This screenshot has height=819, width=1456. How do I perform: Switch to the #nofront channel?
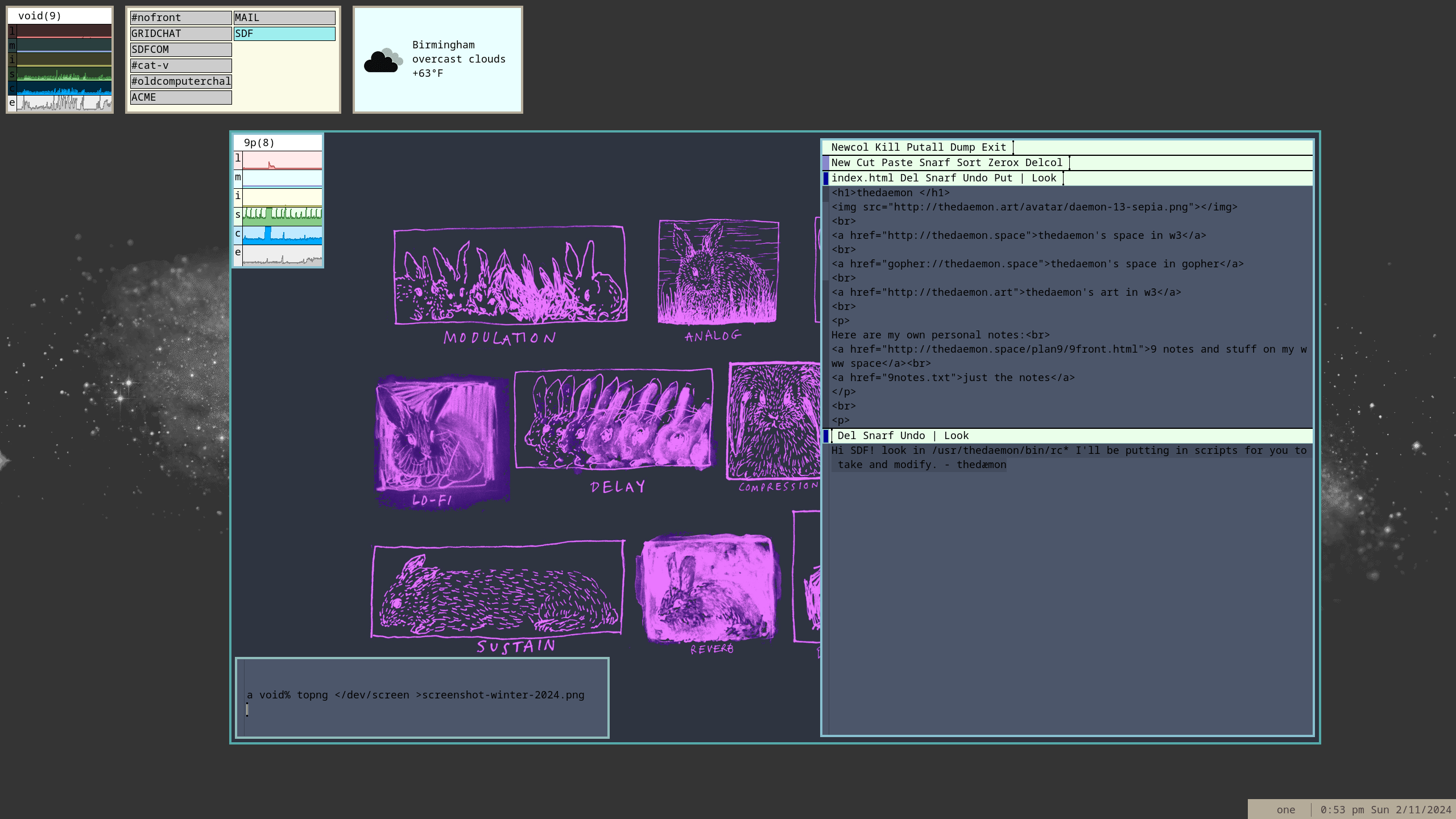coord(181,18)
